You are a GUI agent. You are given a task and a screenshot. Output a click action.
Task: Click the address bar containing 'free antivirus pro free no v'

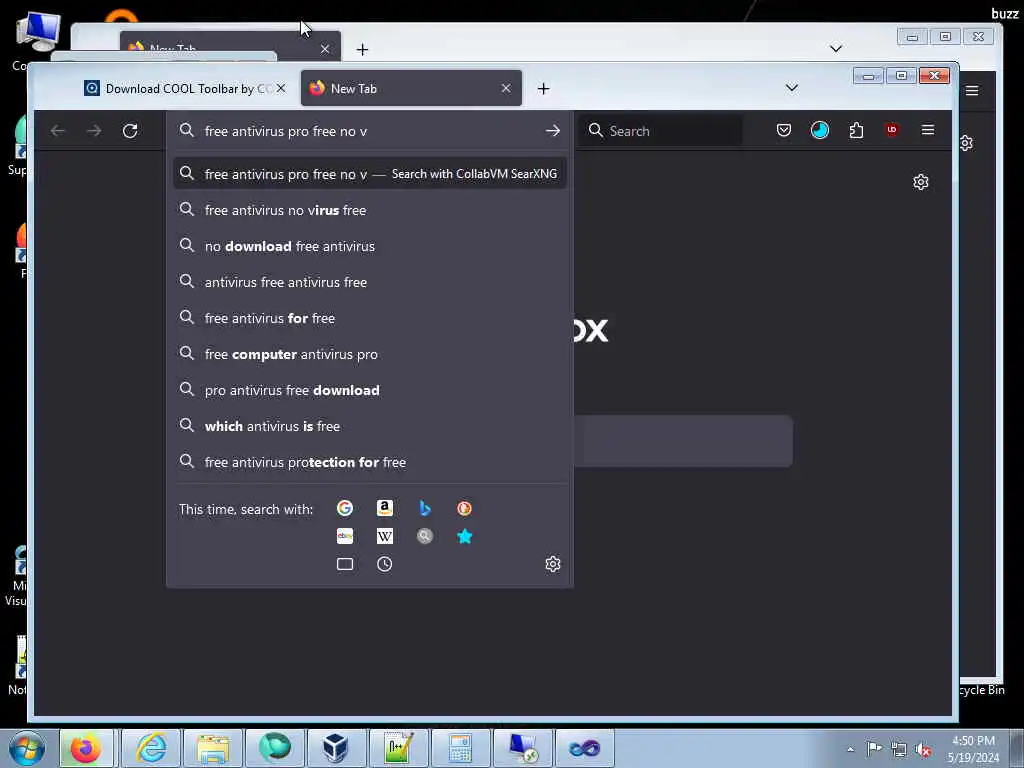(x=369, y=131)
